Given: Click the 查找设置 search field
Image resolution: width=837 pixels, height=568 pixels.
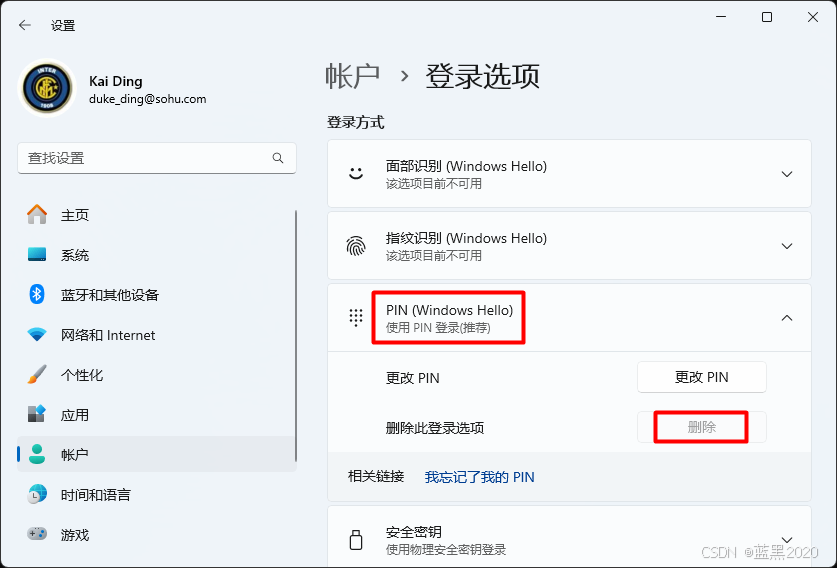Looking at the screenshot, I should tap(145, 158).
